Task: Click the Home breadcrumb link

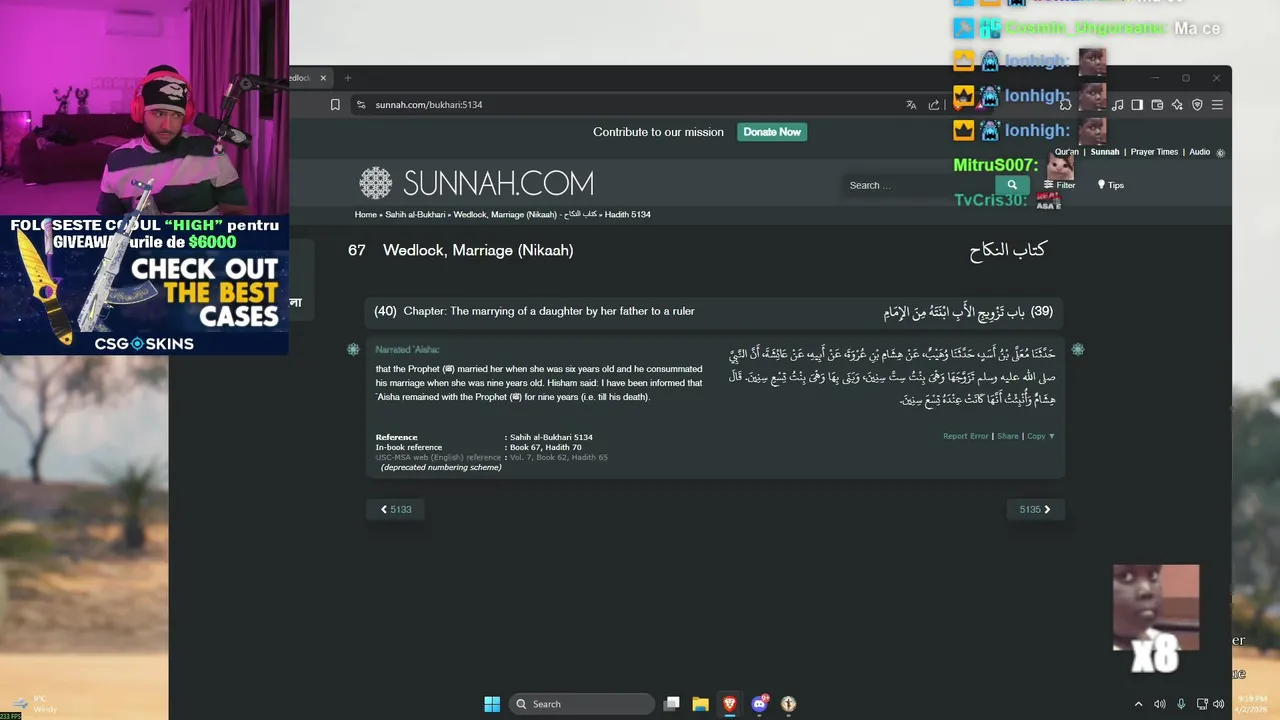Action: pyautogui.click(x=365, y=215)
